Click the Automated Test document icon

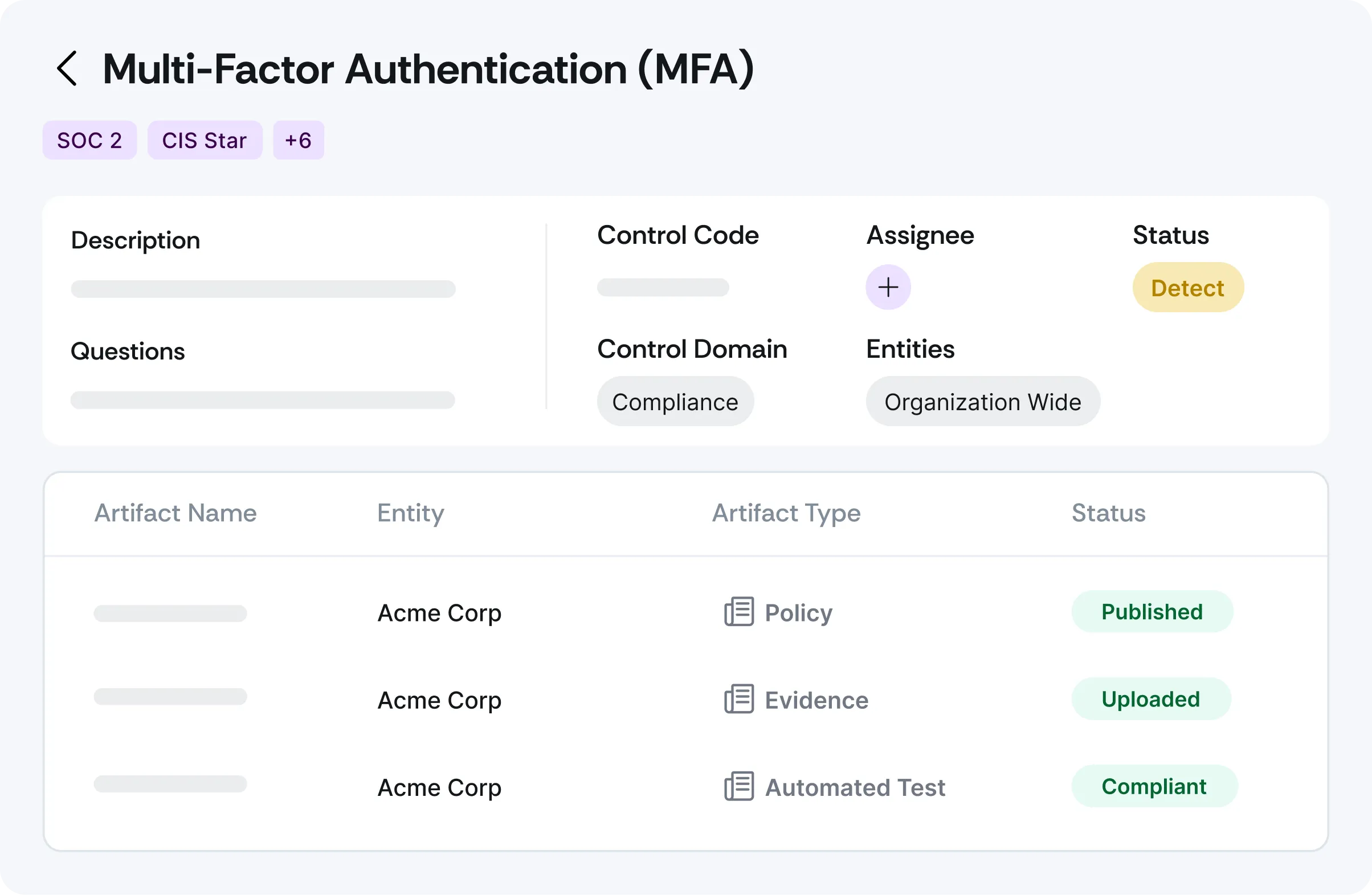[x=738, y=787]
